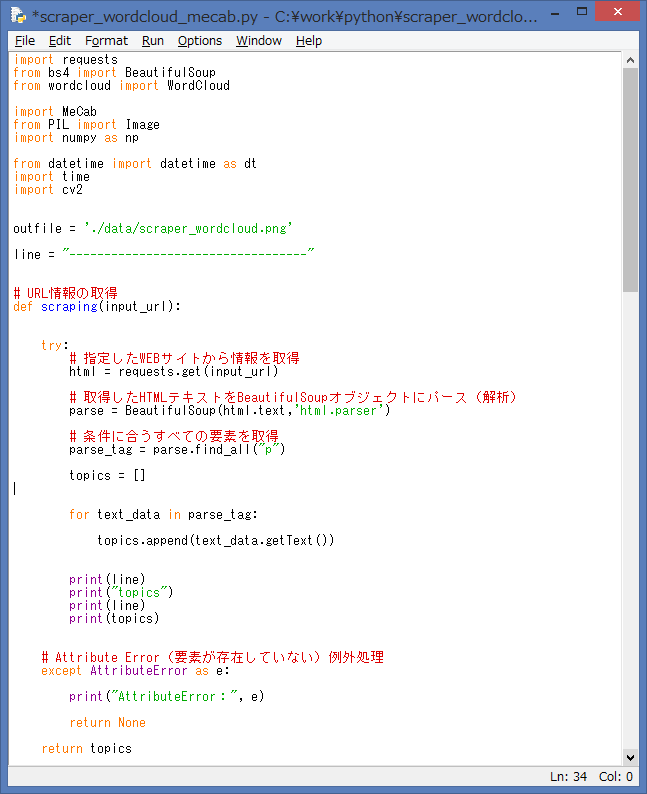
Task: Open the Edit menu
Action: [x=60, y=40]
